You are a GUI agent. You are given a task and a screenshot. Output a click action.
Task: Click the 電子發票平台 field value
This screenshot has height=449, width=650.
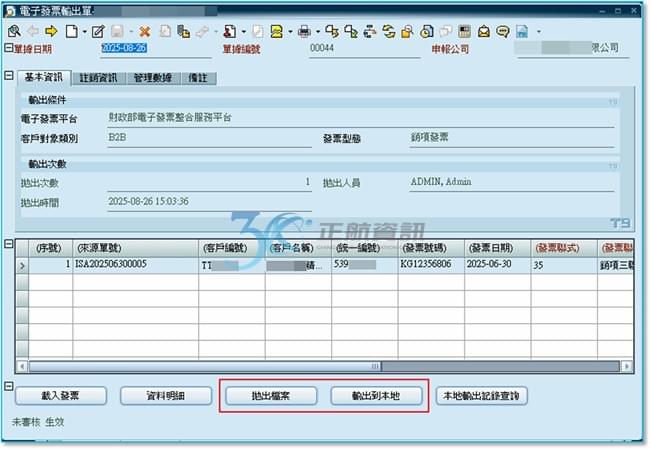click(x=361, y=118)
